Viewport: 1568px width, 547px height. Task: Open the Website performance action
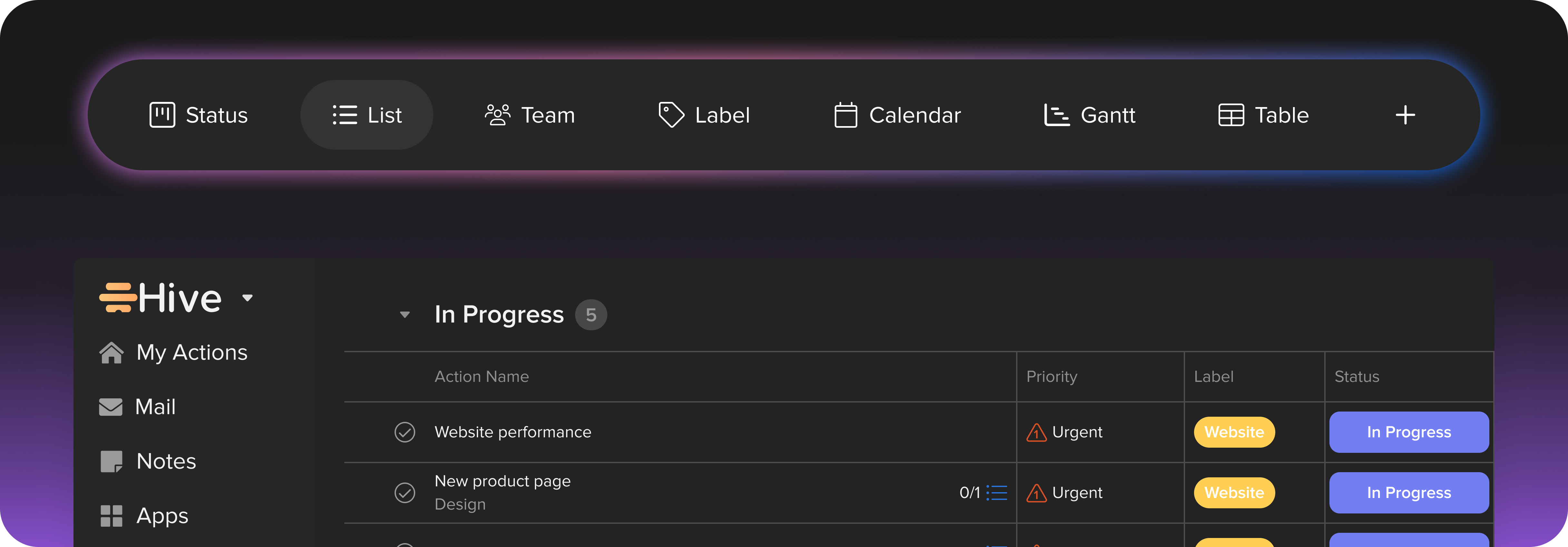[x=513, y=433]
